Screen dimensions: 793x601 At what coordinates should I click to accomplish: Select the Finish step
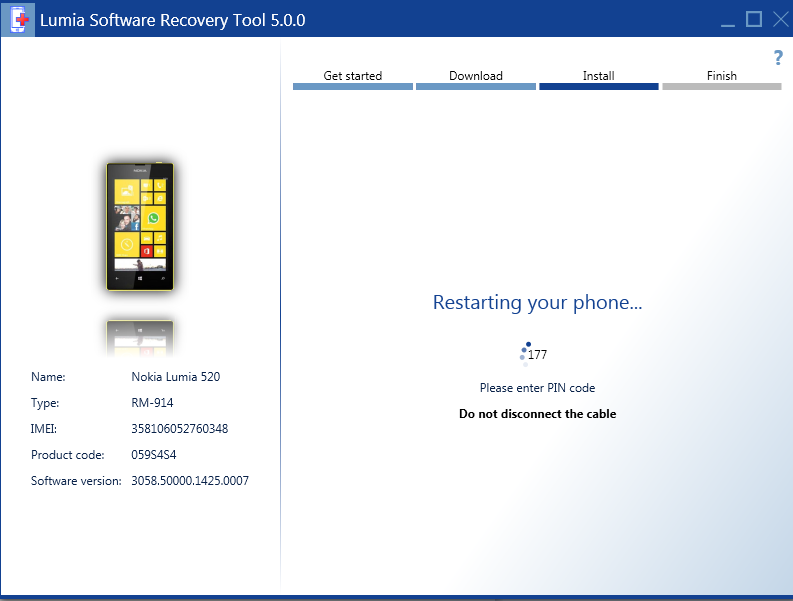tap(721, 76)
